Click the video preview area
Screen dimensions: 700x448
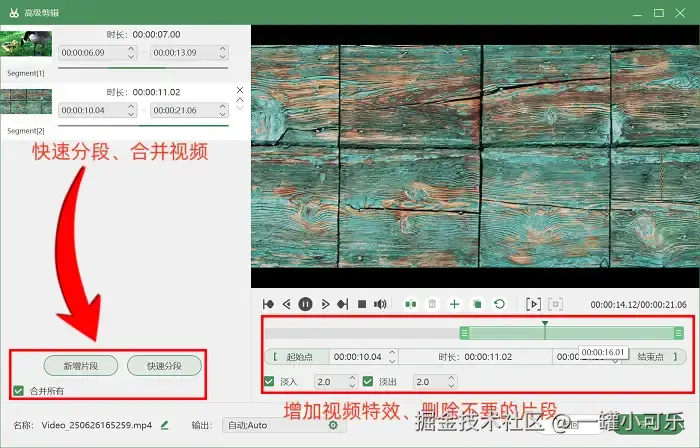pos(475,156)
